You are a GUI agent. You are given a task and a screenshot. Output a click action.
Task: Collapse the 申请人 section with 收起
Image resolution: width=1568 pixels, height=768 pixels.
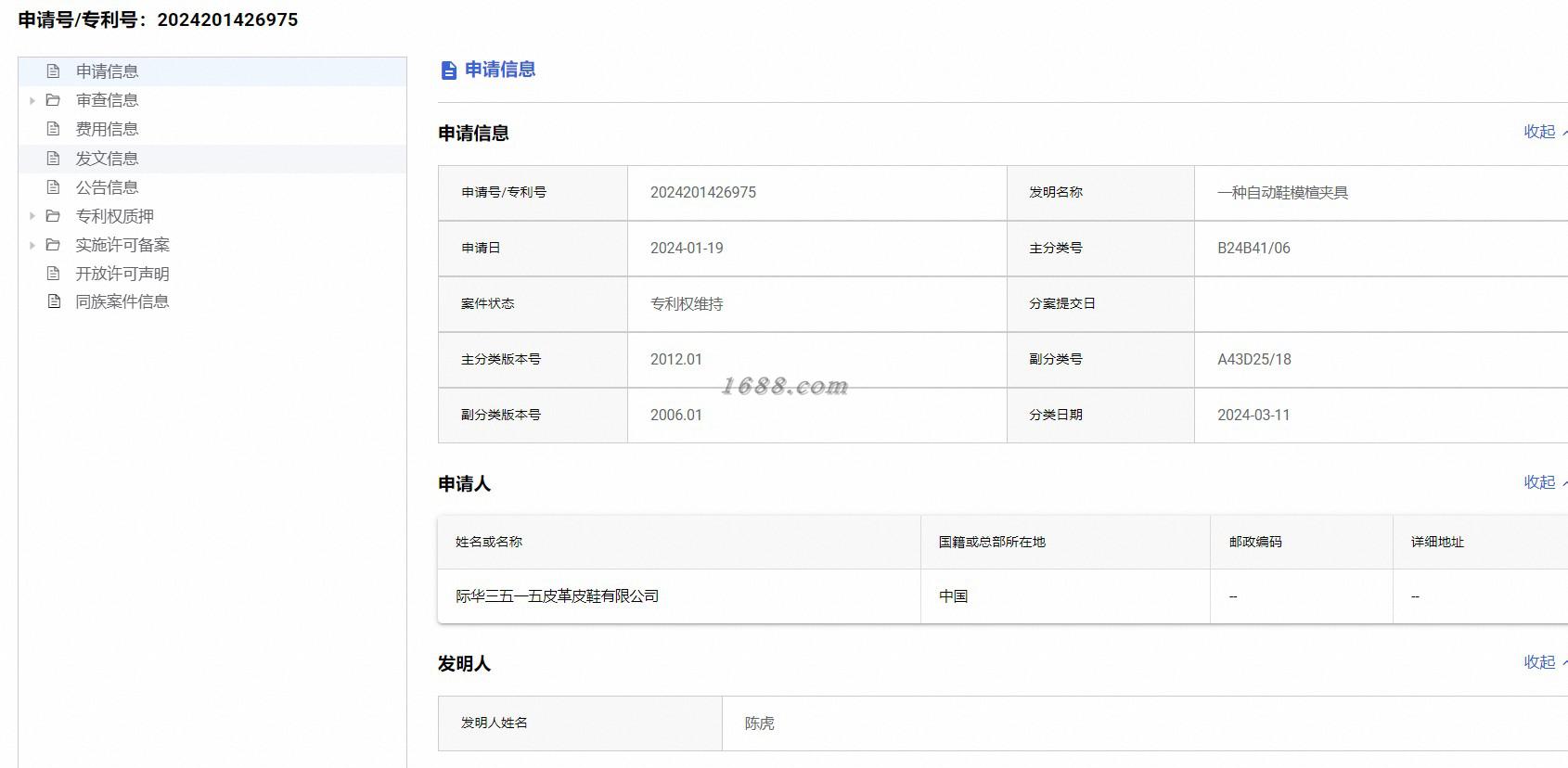(x=1544, y=482)
